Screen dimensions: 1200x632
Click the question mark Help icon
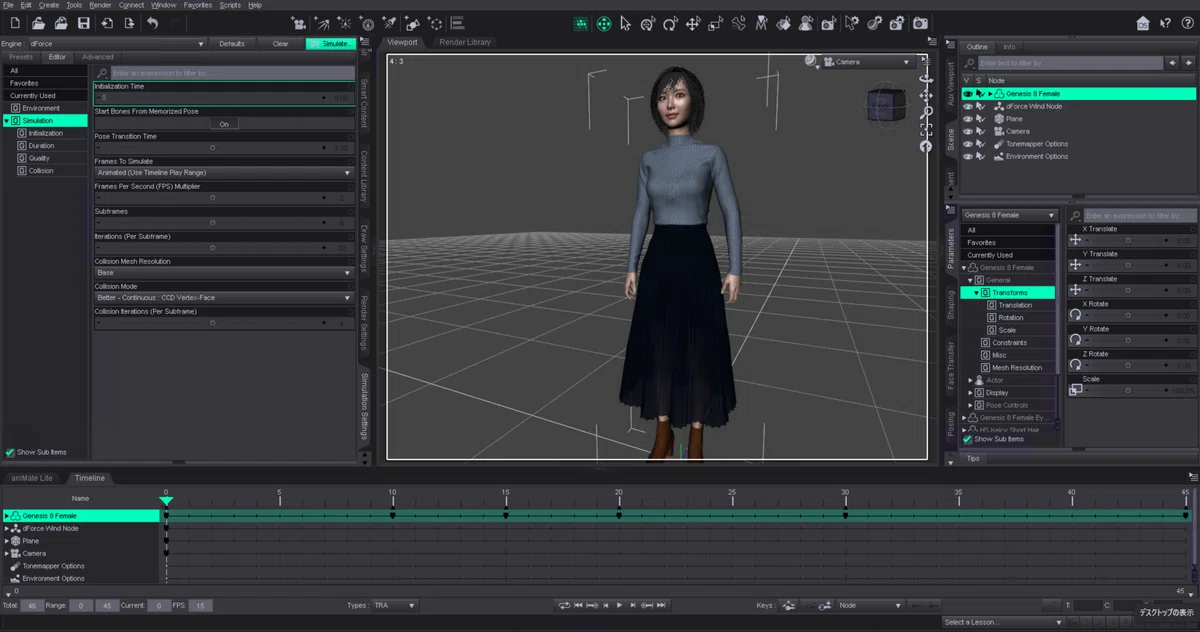tap(1187, 23)
